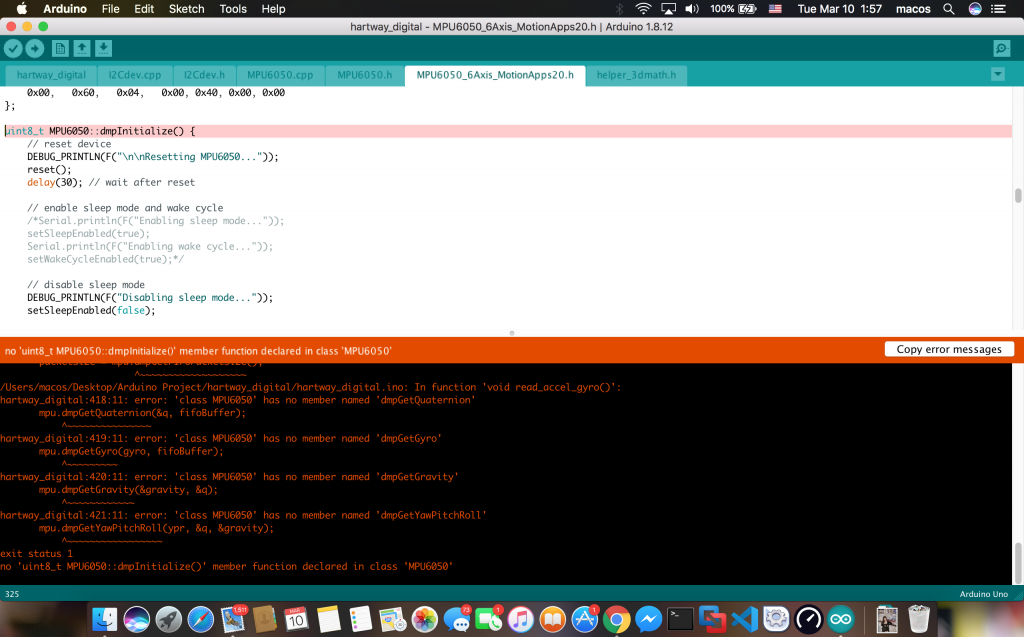Switch to the I2Cdev.cpp tab

pyautogui.click(x=135, y=75)
